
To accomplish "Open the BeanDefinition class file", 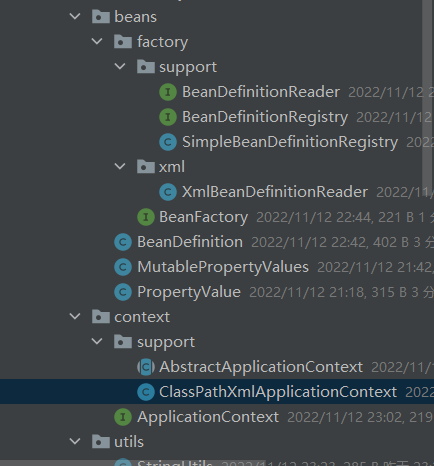I will click(190, 242).
